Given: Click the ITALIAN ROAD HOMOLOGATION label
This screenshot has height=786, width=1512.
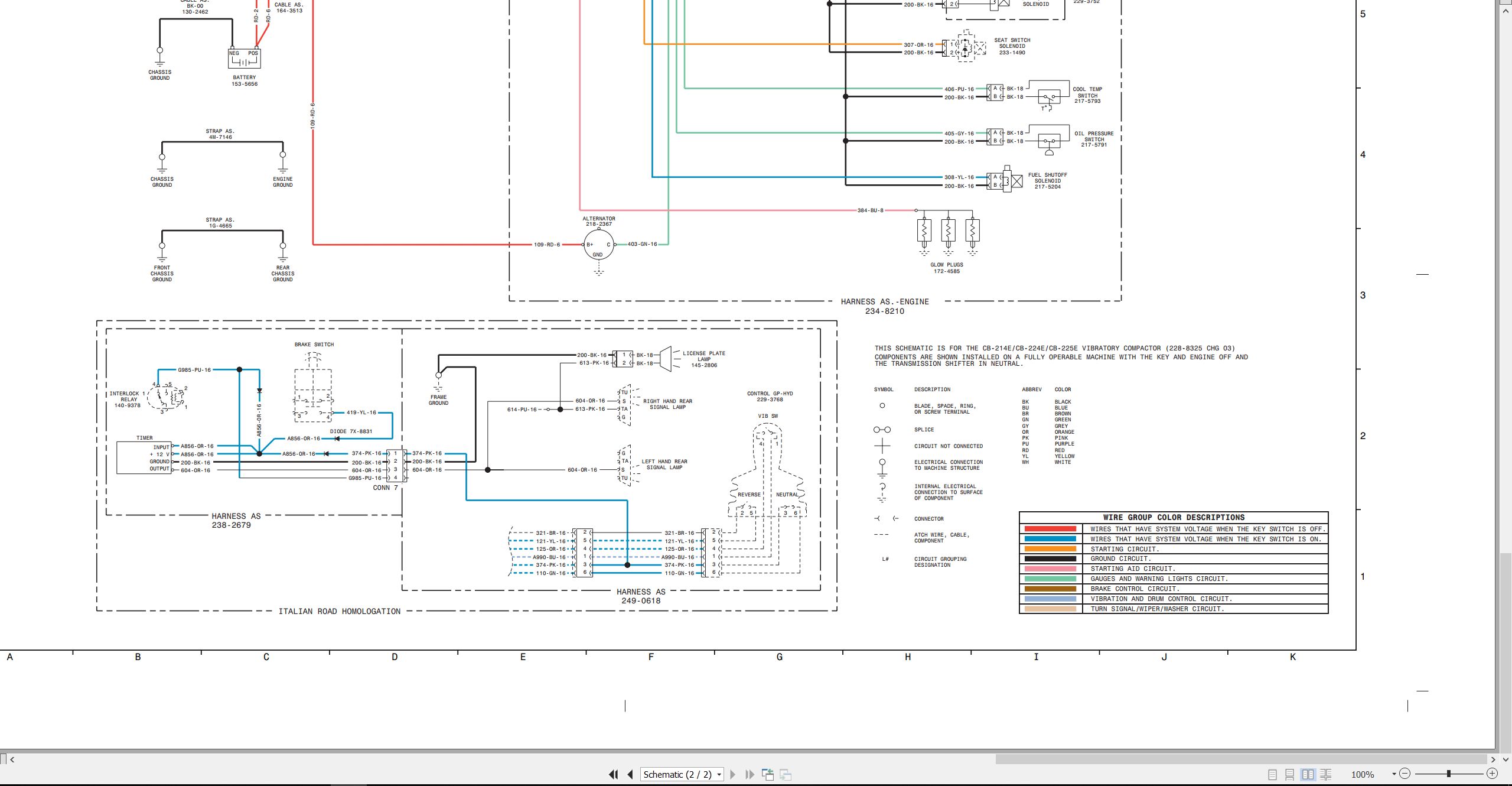Looking at the screenshot, I should click(340, 612).
